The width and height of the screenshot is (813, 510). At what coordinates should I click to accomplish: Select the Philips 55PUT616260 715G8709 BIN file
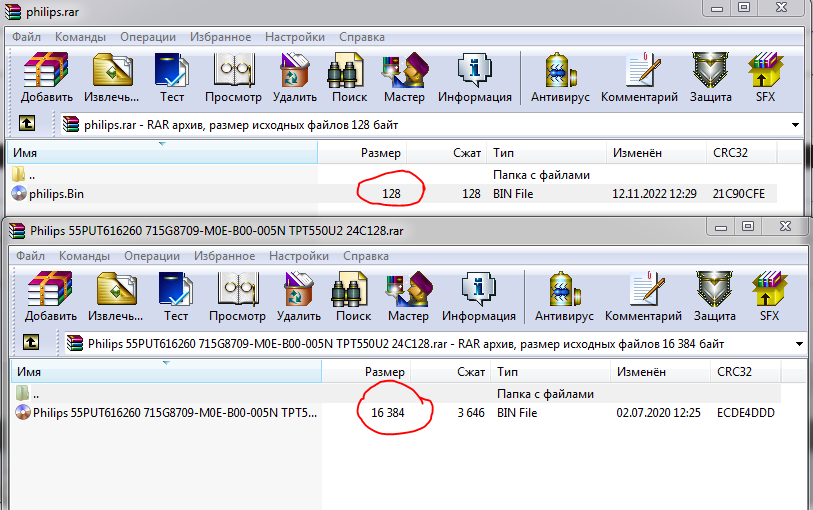pyautogui.click(x=396, y=413)
